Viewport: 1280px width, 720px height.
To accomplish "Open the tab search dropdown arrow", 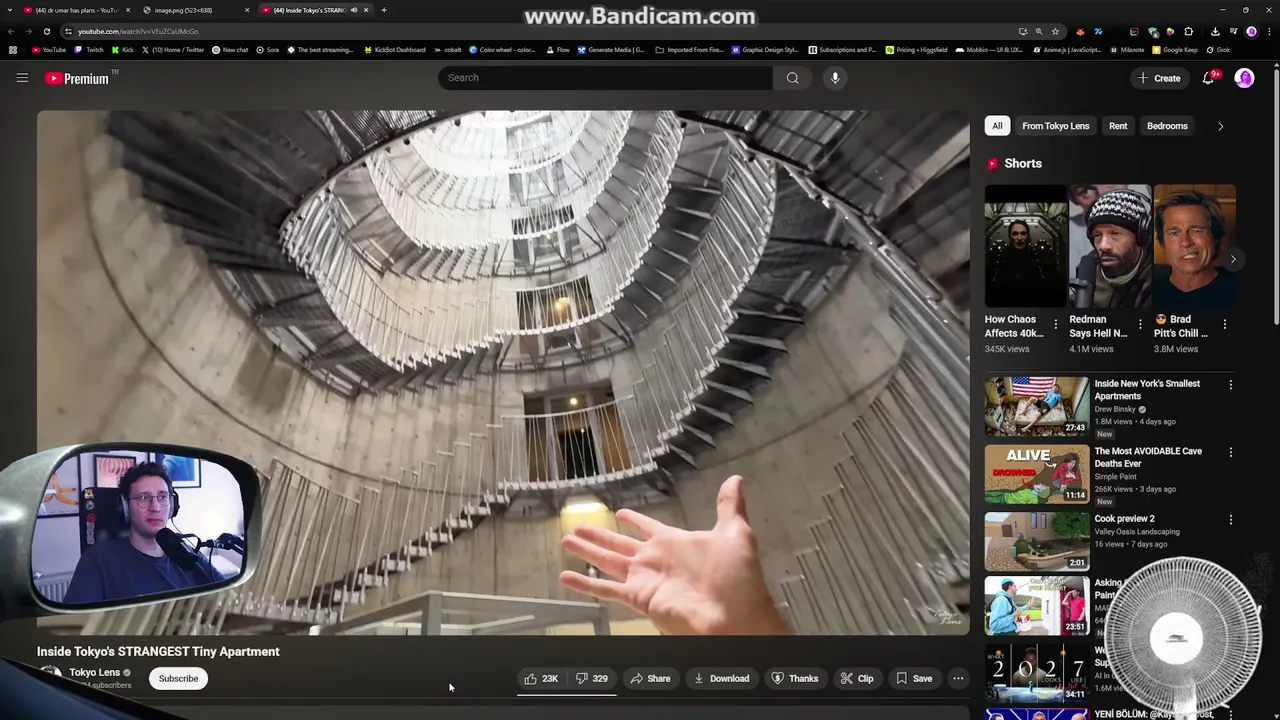I will [x=10, y=10].
